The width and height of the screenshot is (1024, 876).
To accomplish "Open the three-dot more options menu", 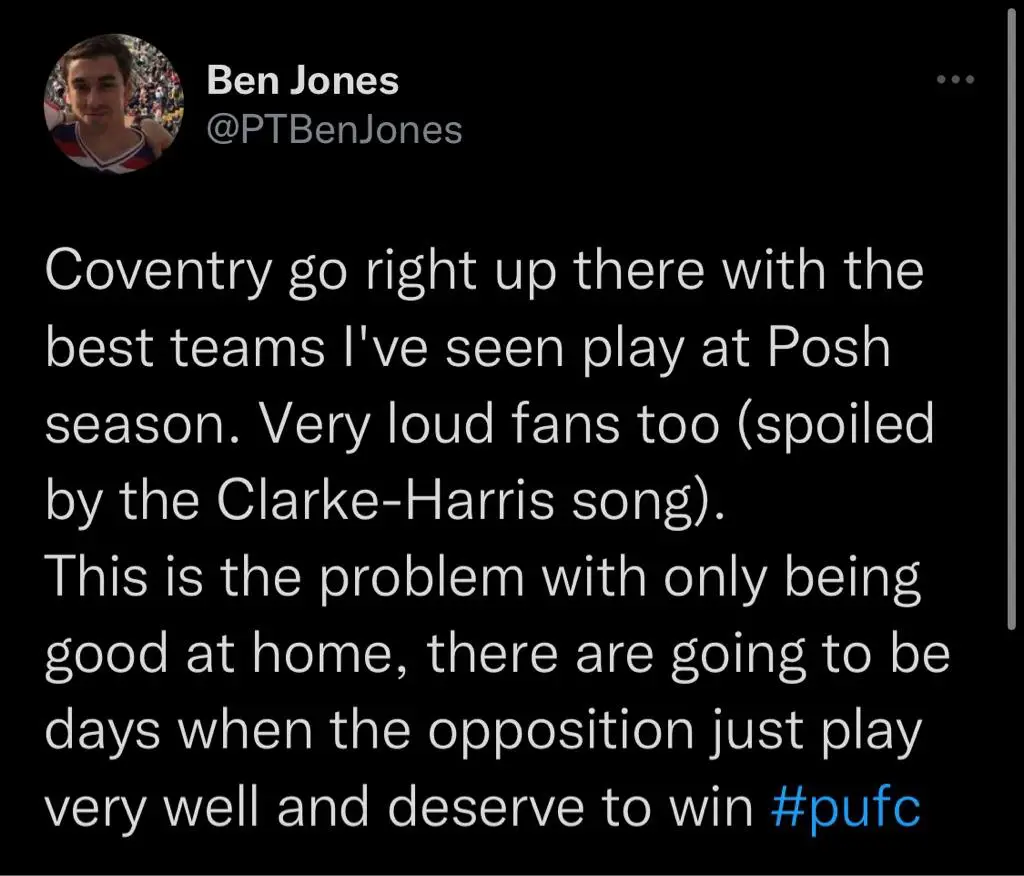I will click(x=955, y=80).
